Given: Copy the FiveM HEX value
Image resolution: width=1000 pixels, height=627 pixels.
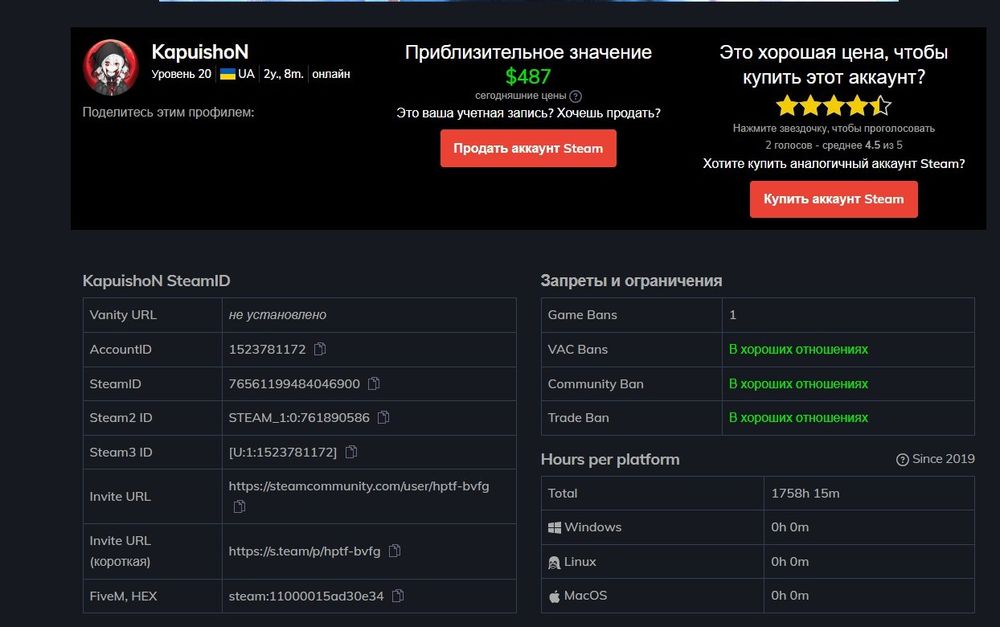Looking at the screenshot, I should coord(398,596).
